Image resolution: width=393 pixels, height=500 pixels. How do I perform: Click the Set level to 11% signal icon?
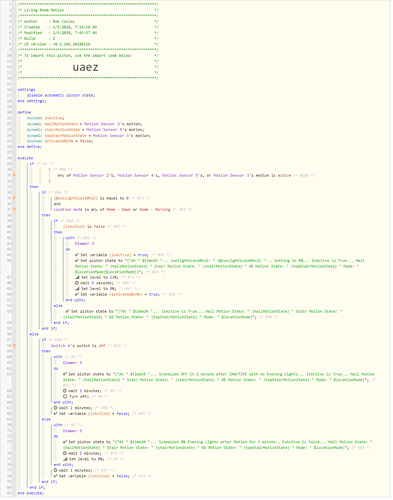(77, 277)
